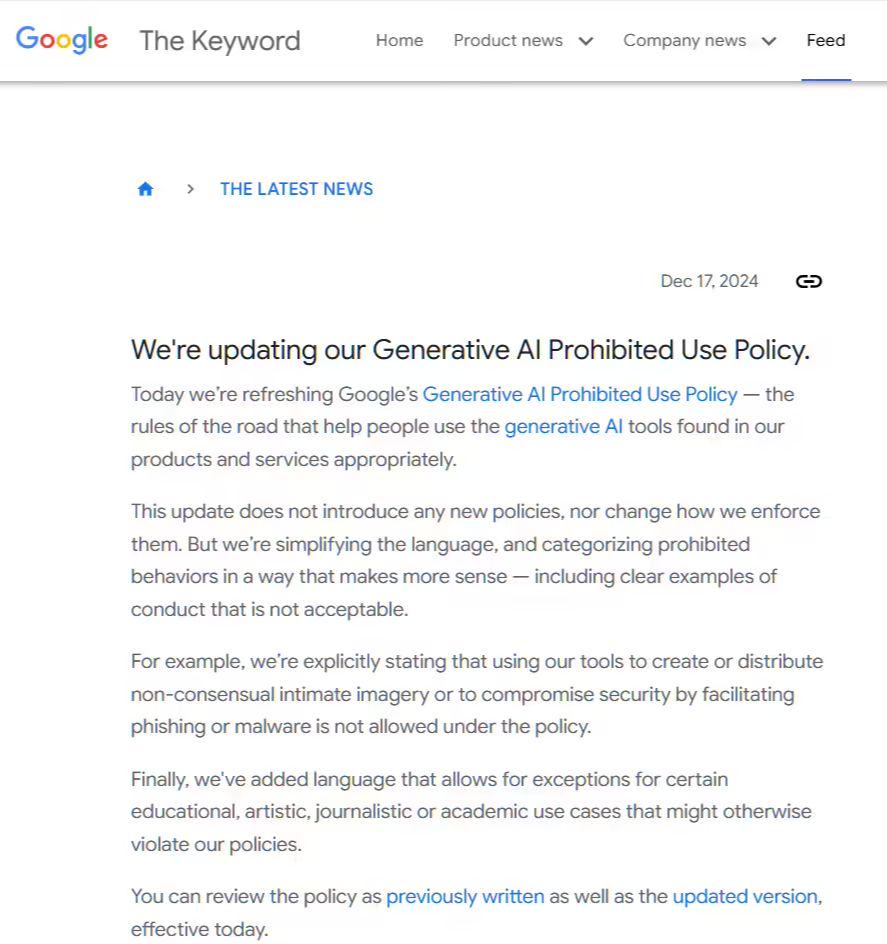Click the paragraph about educational and artistic exceptions
Viewport: 887px width, 944px height.
coord(470,811)
